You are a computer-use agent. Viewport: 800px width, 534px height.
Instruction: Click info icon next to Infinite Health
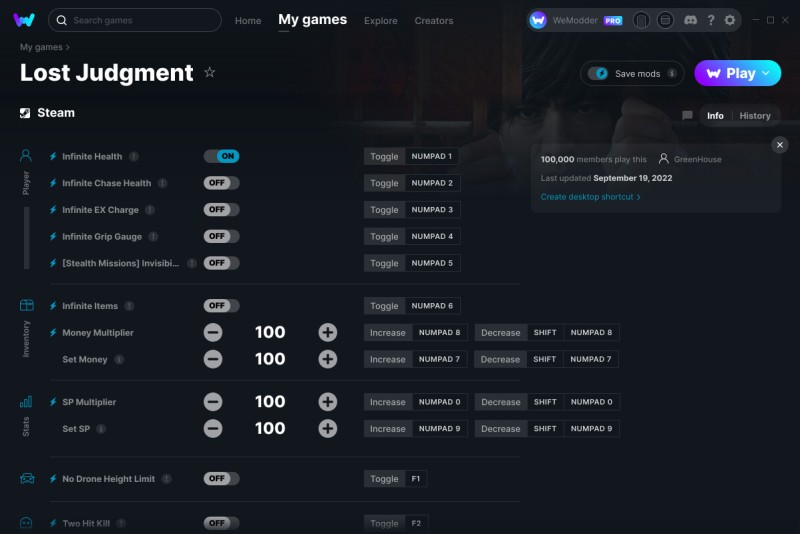coord(134,157)
